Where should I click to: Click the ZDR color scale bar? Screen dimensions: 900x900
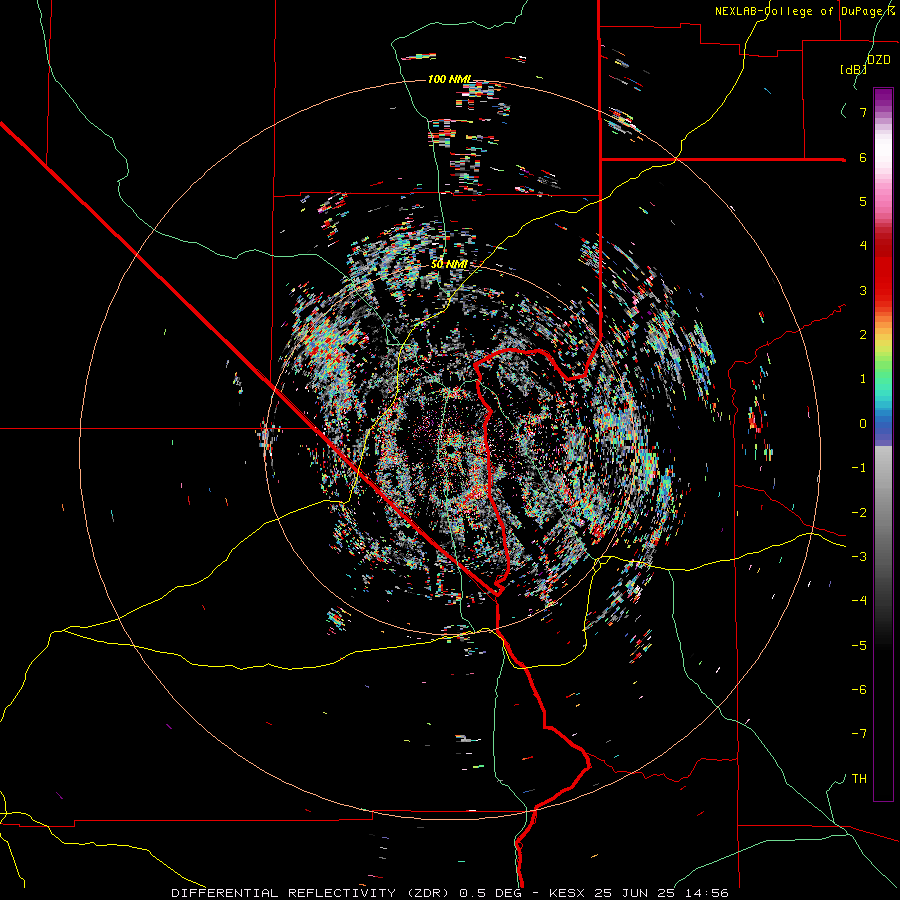click(883, 444)
